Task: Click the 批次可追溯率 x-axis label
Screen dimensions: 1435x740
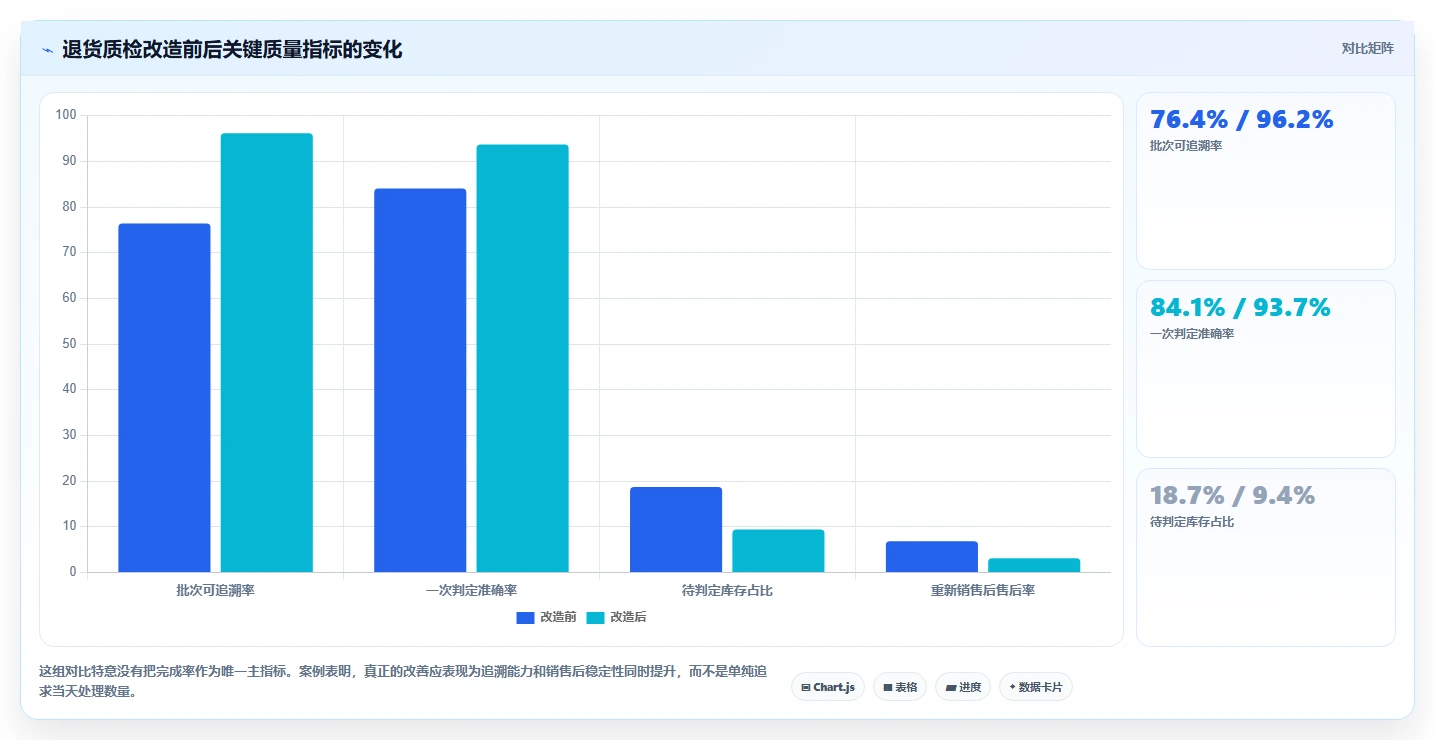Action: coord(215,590)
